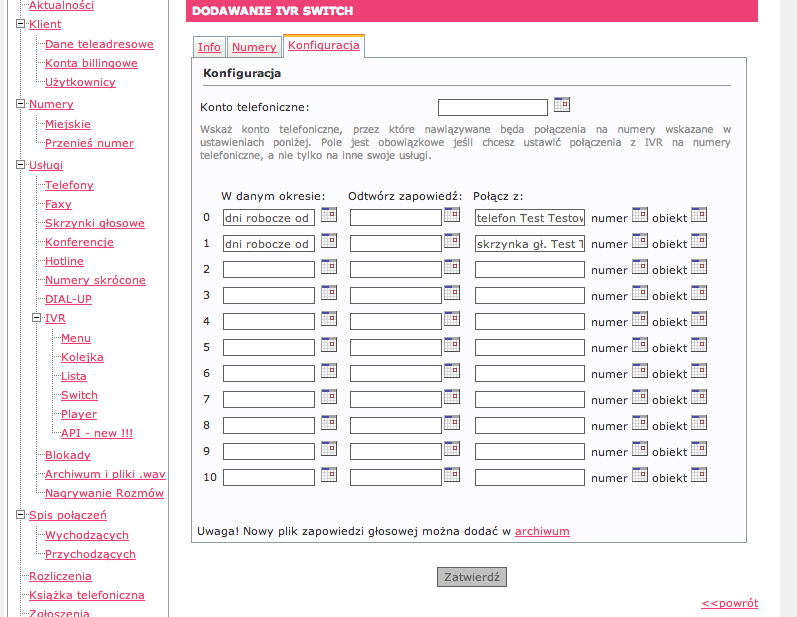The height and width of the screenshot is (617, 797).
Task: Open announcement picker icon in row 8
Action: tap(452, 422)
